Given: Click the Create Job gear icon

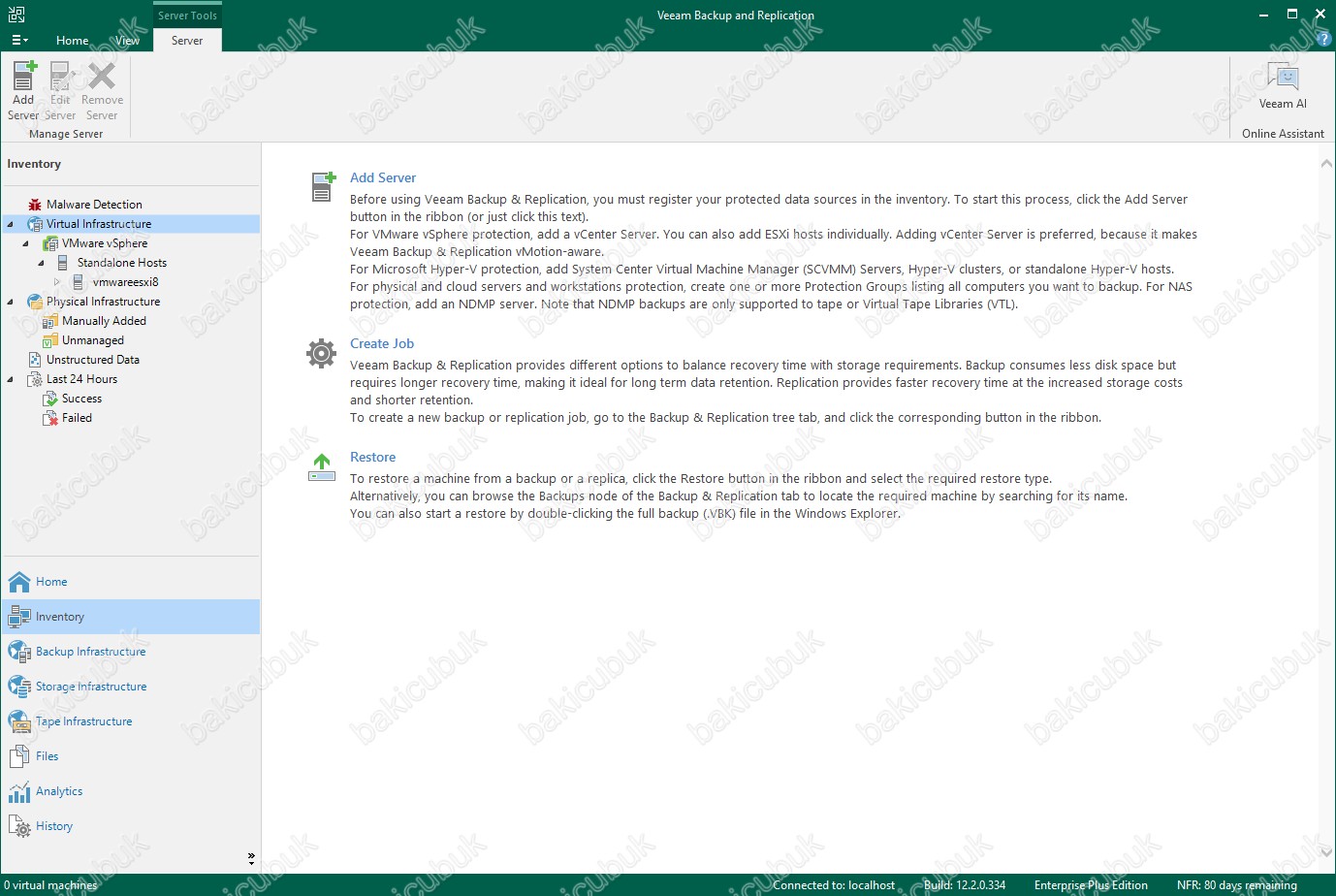Looking at the screenshot, I should 322,353.
